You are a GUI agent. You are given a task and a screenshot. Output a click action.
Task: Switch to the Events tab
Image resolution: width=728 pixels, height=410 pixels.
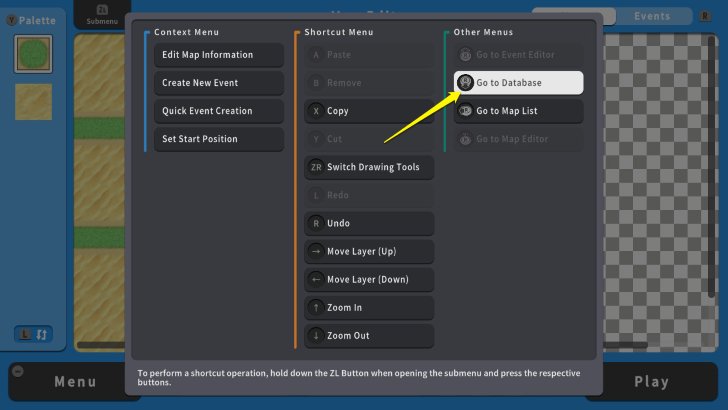pos(652,16)
